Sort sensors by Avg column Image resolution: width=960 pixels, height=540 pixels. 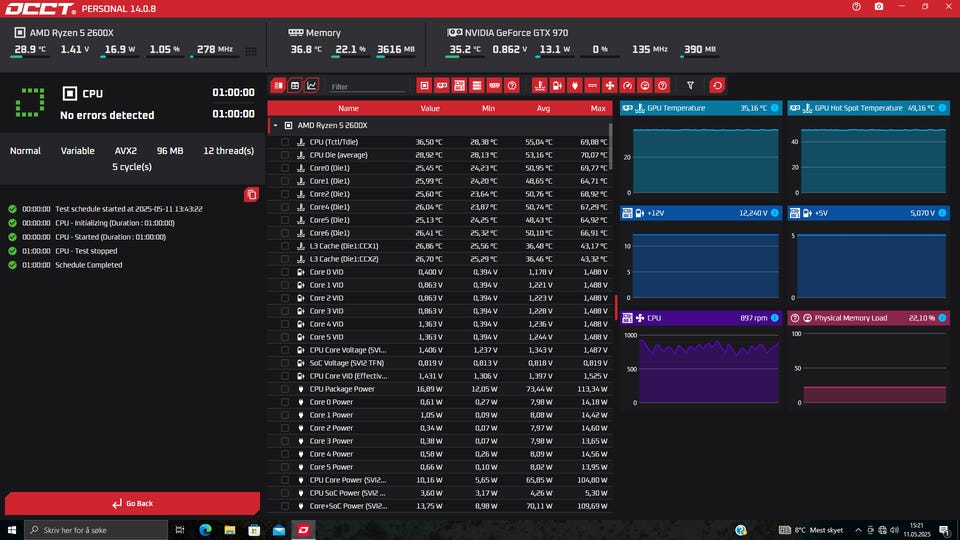pos(543,108)
